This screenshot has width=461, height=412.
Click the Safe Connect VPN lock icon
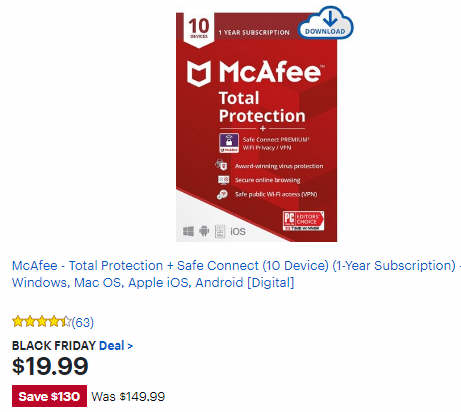(229, 143)
